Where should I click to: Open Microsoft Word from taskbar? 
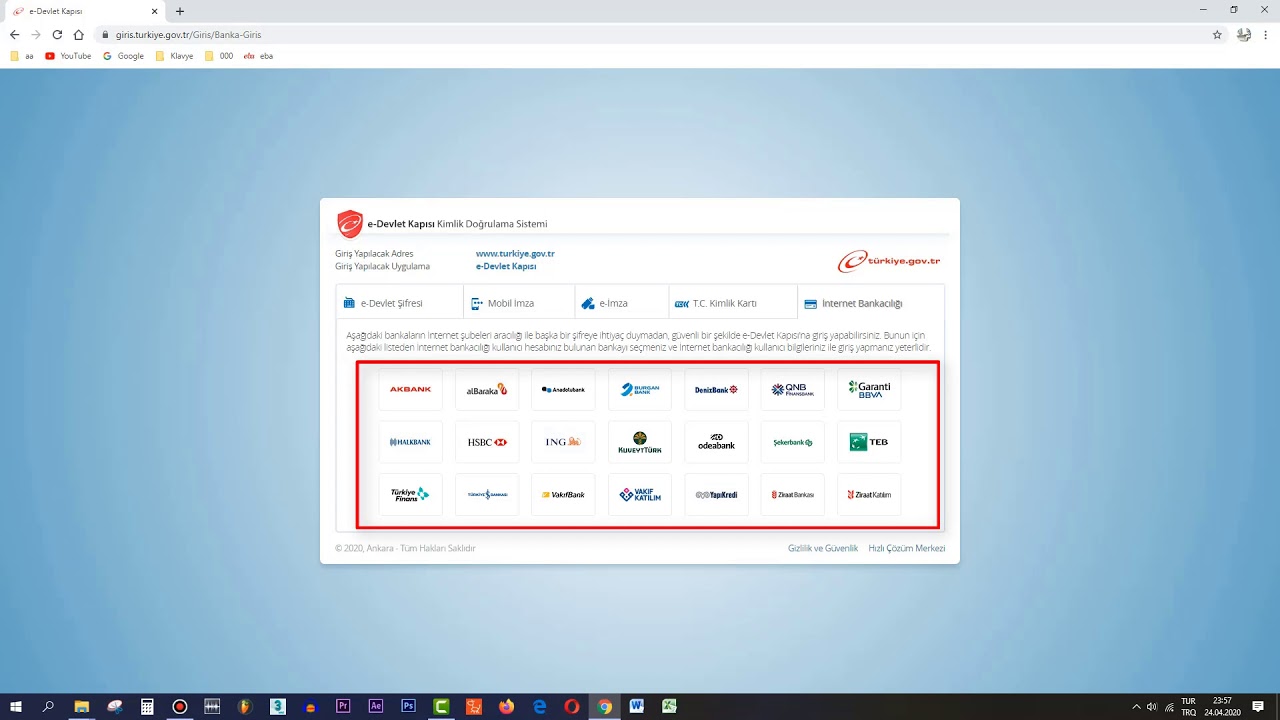637,706
